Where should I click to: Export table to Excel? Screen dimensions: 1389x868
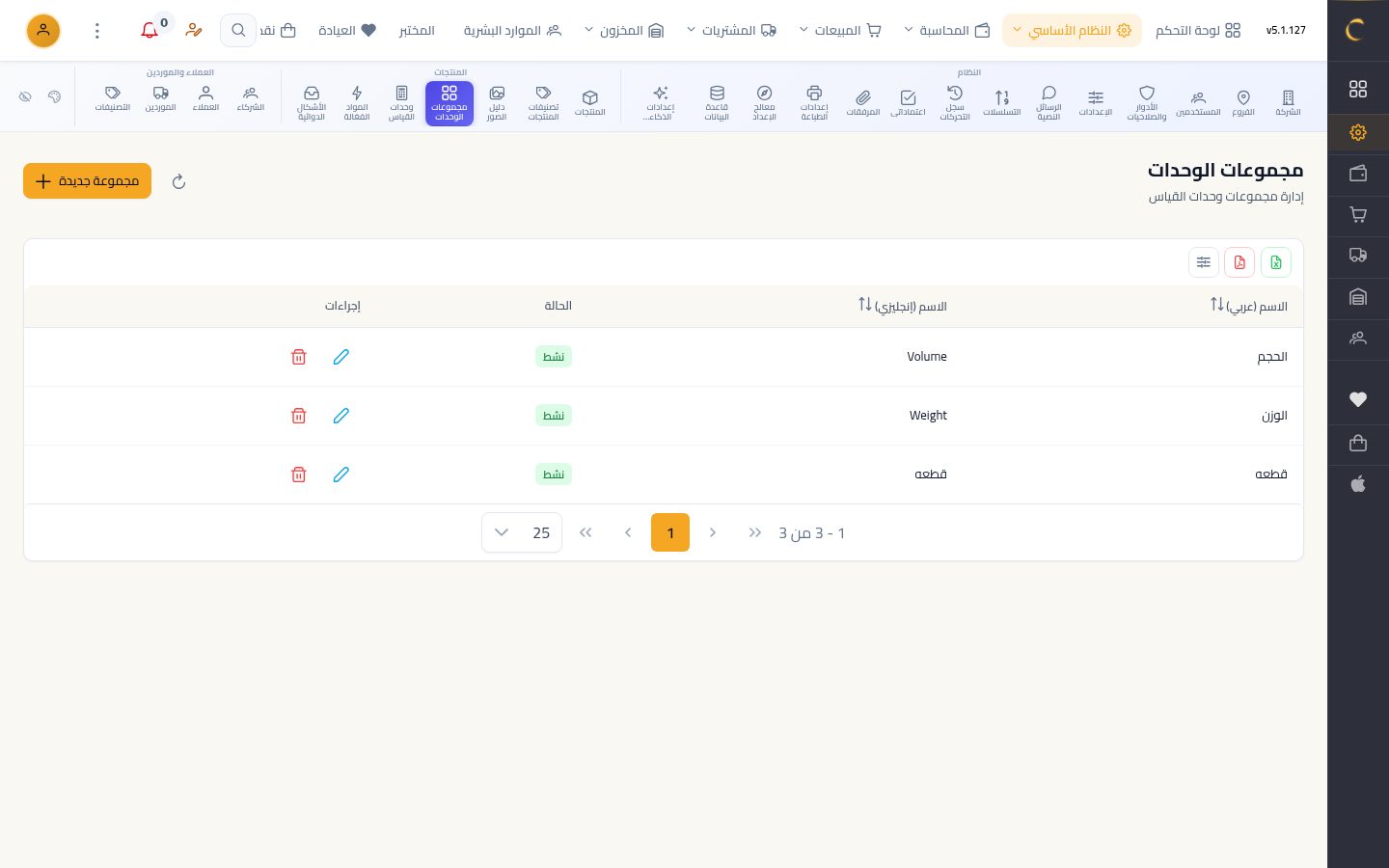(1276, 262)
